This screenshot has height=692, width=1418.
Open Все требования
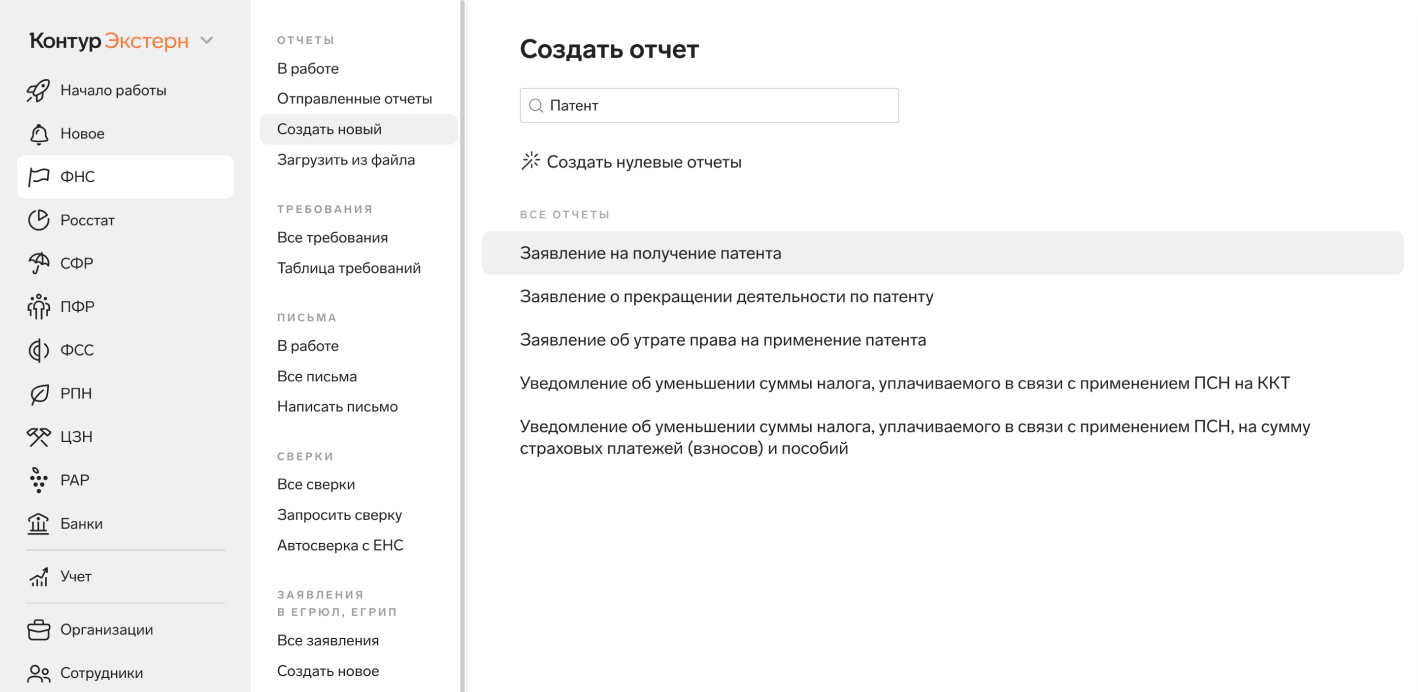pos(333,238)
